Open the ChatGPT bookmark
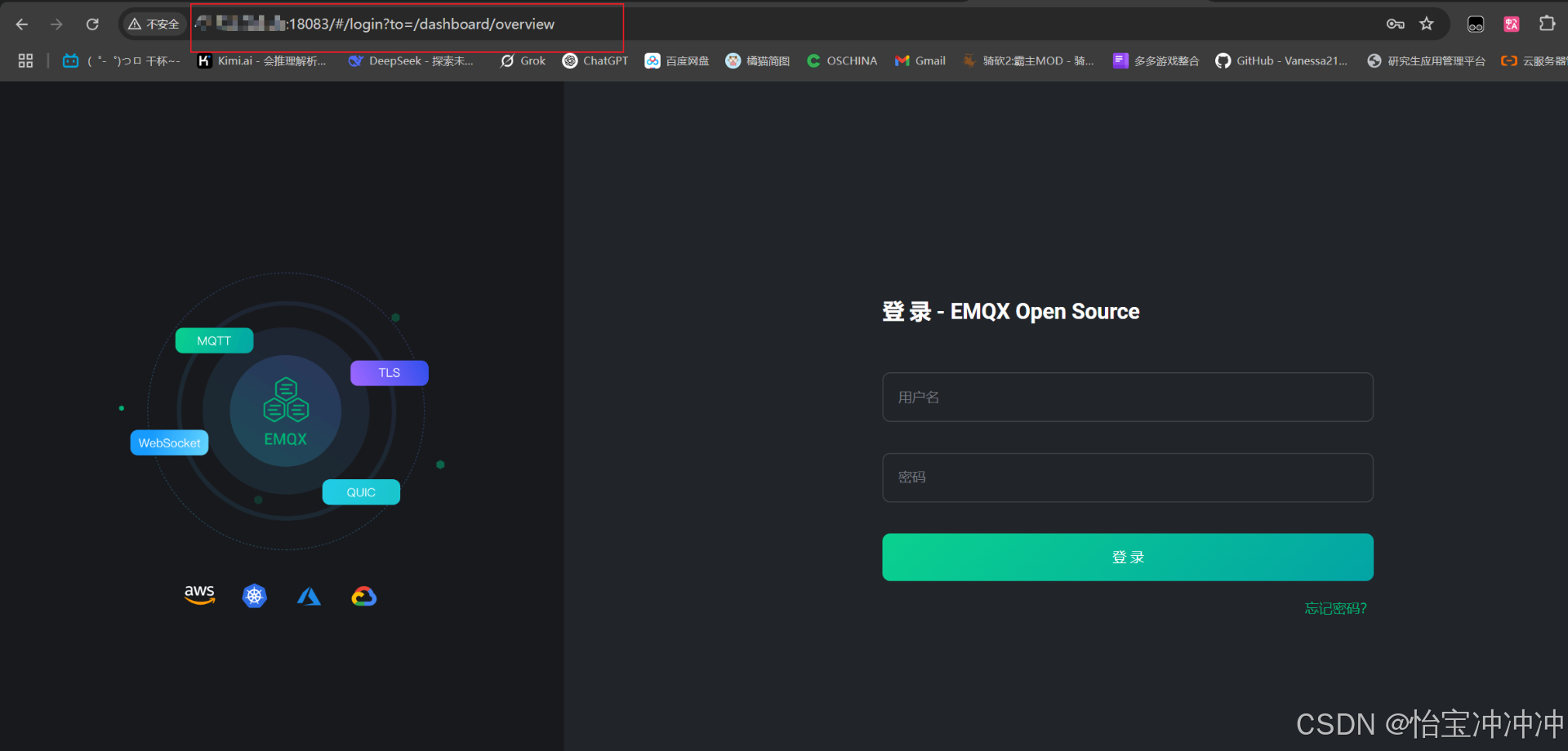 coord(595,61)
